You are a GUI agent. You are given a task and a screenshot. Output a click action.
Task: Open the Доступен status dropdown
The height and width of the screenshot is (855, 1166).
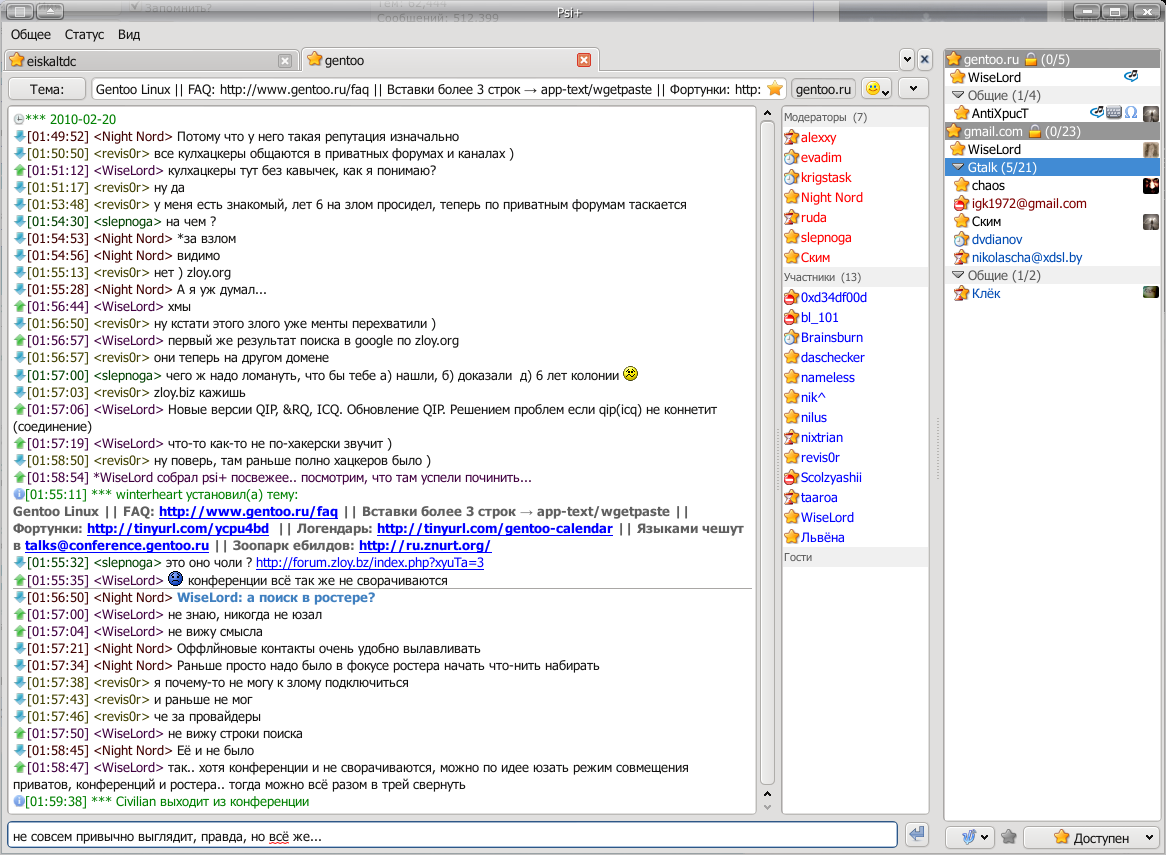pyautogui.click(x=1090, y=837)
